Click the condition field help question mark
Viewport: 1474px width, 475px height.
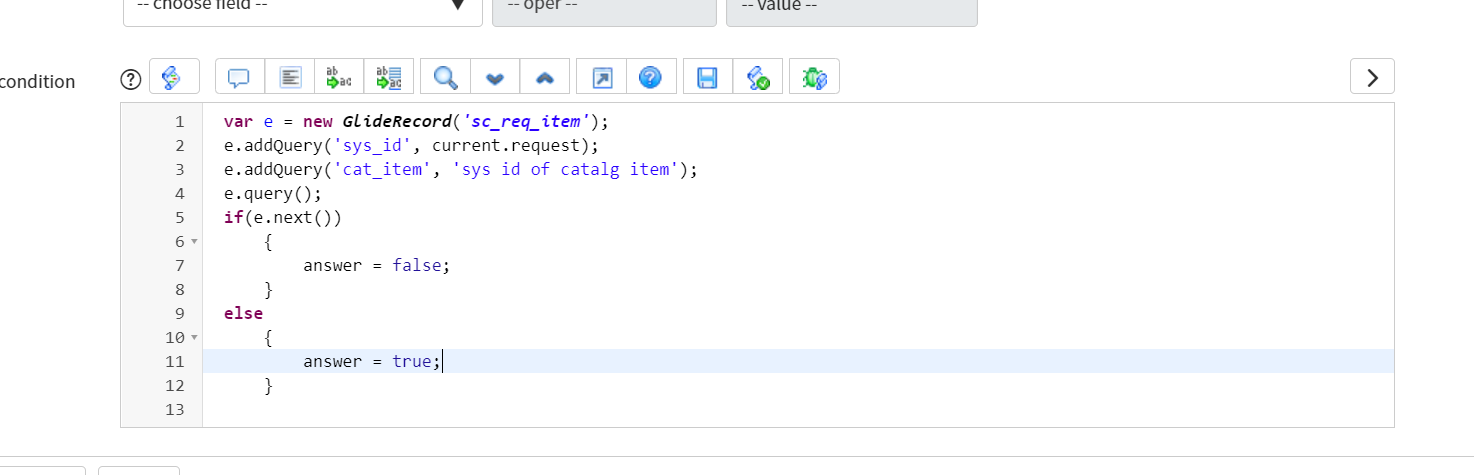130,80
